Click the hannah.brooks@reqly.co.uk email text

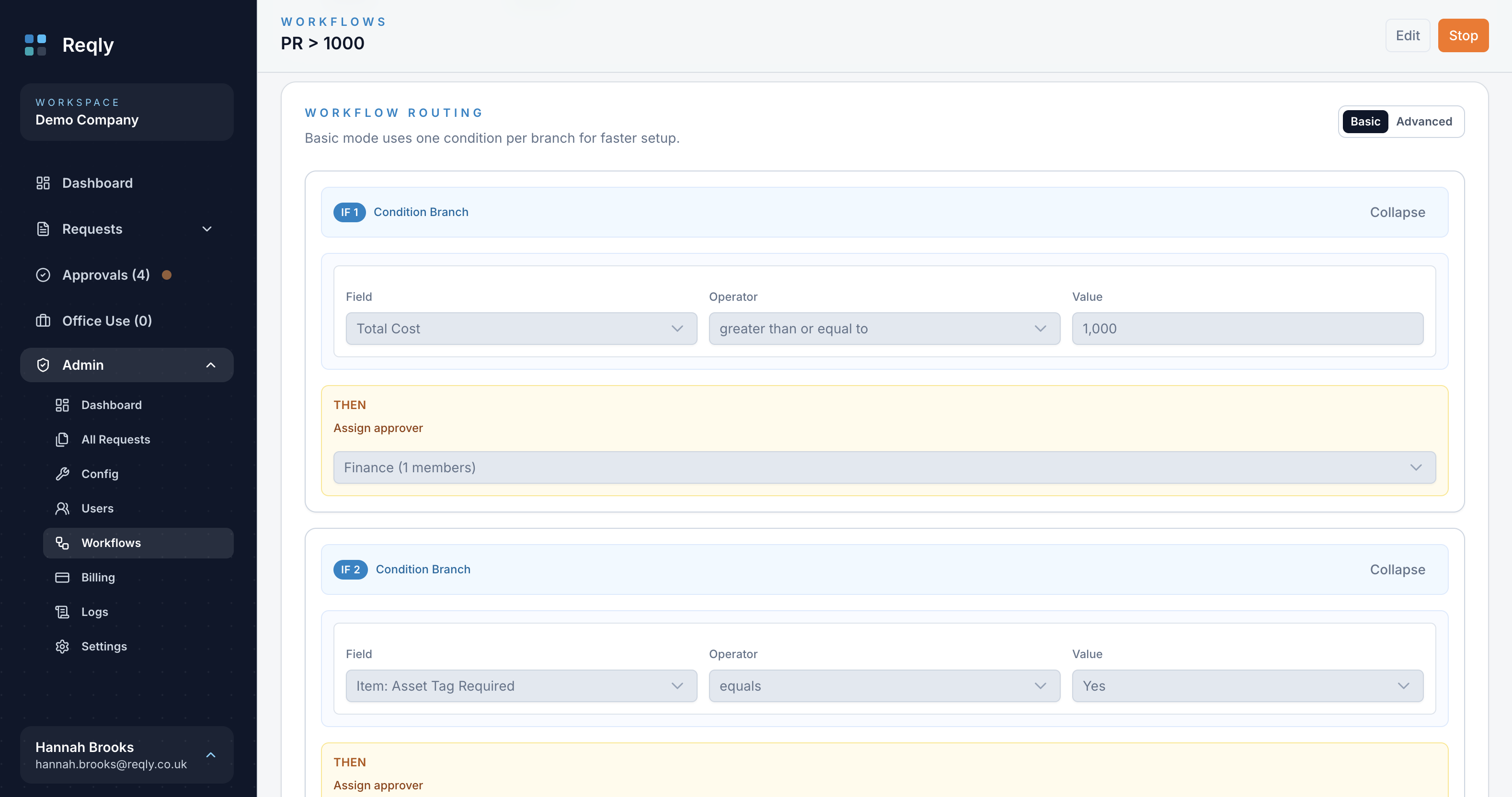tap(111, 764)
